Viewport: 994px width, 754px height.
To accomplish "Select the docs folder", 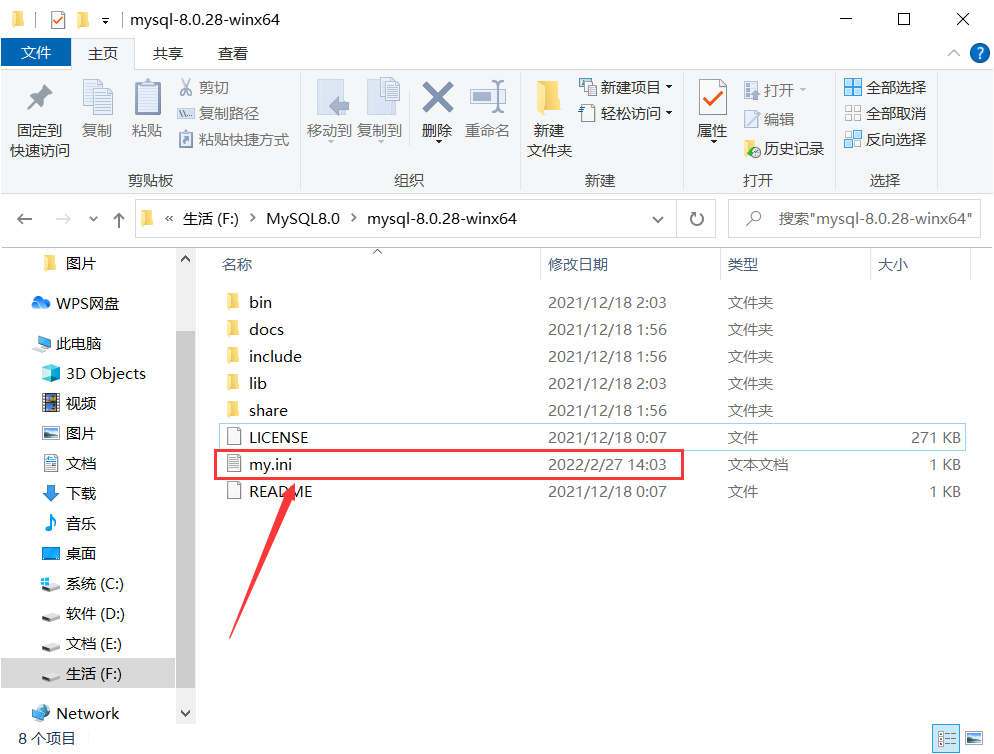I will (266, 330).
